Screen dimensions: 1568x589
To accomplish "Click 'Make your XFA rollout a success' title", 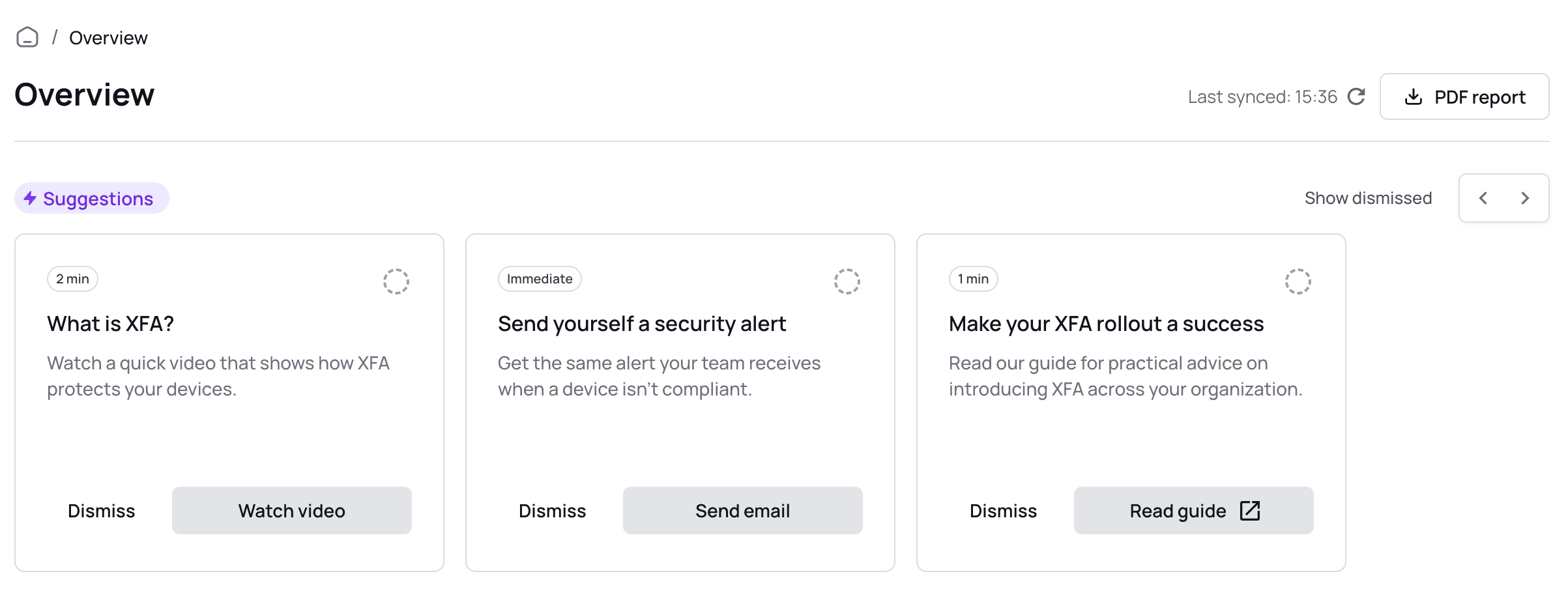I will 1107,324.
